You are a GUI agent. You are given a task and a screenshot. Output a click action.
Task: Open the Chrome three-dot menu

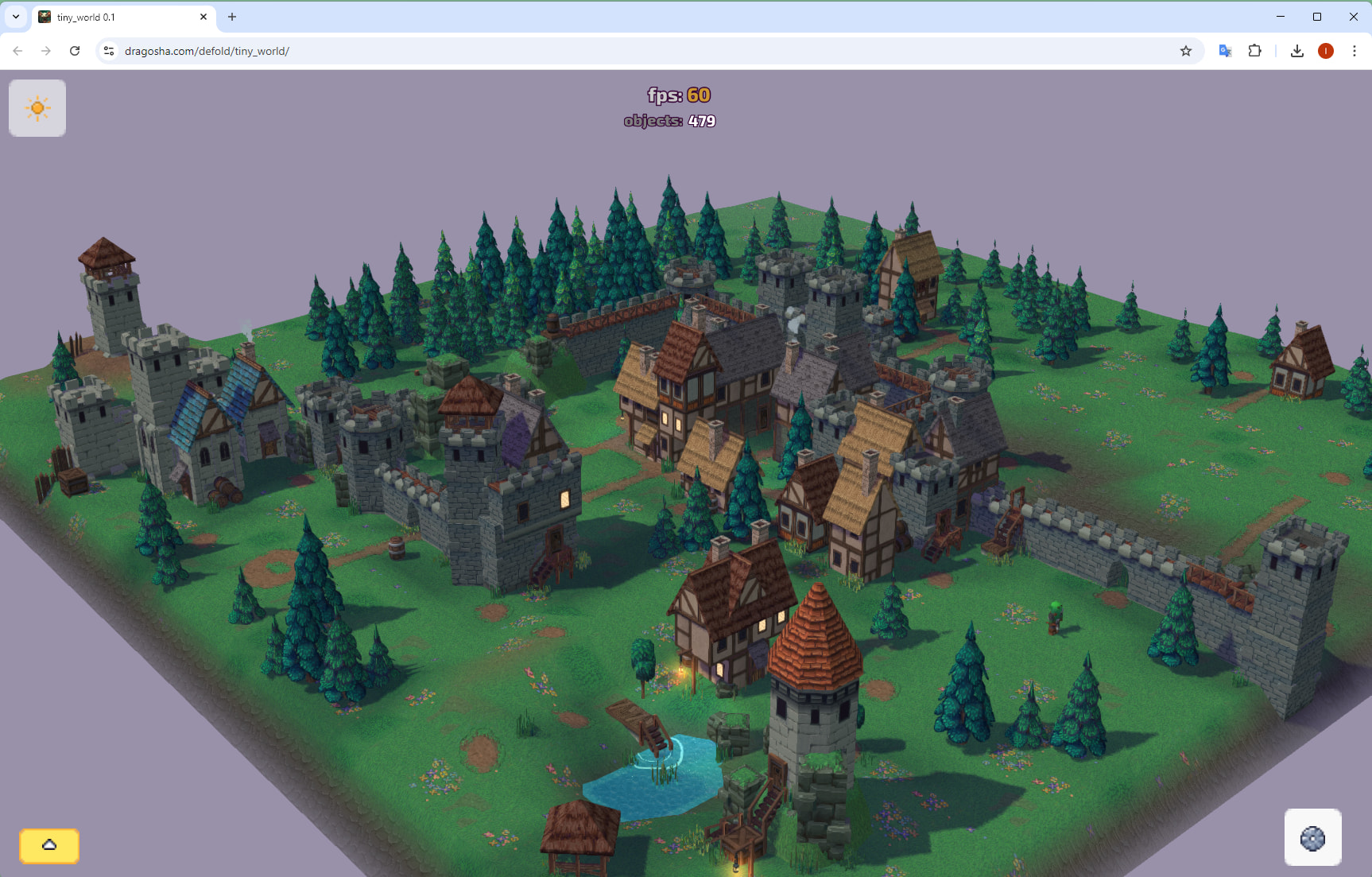pos(1355,51)
